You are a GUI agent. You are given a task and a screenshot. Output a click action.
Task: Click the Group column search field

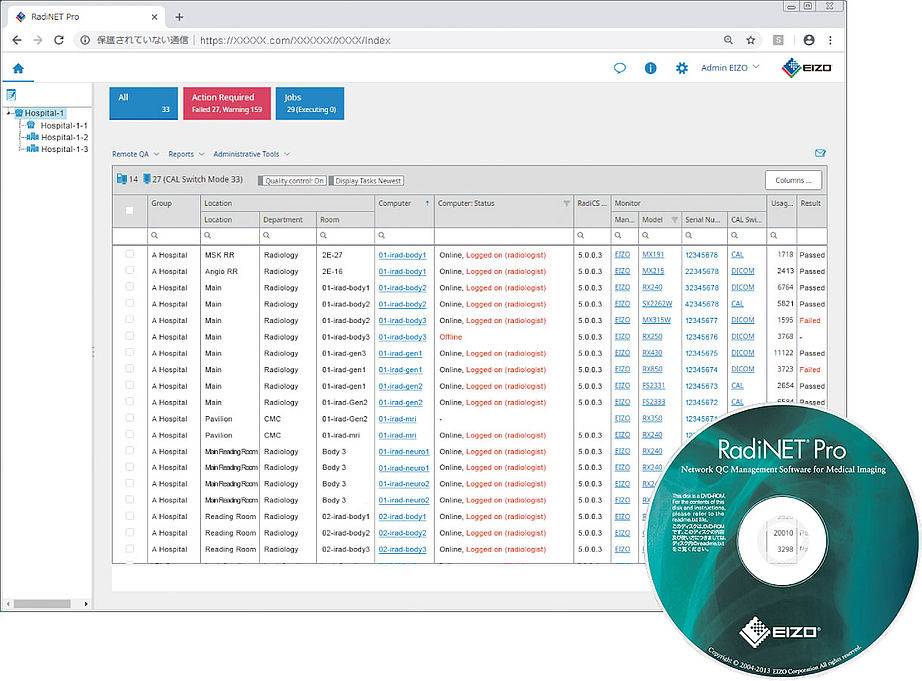point(178,236)
